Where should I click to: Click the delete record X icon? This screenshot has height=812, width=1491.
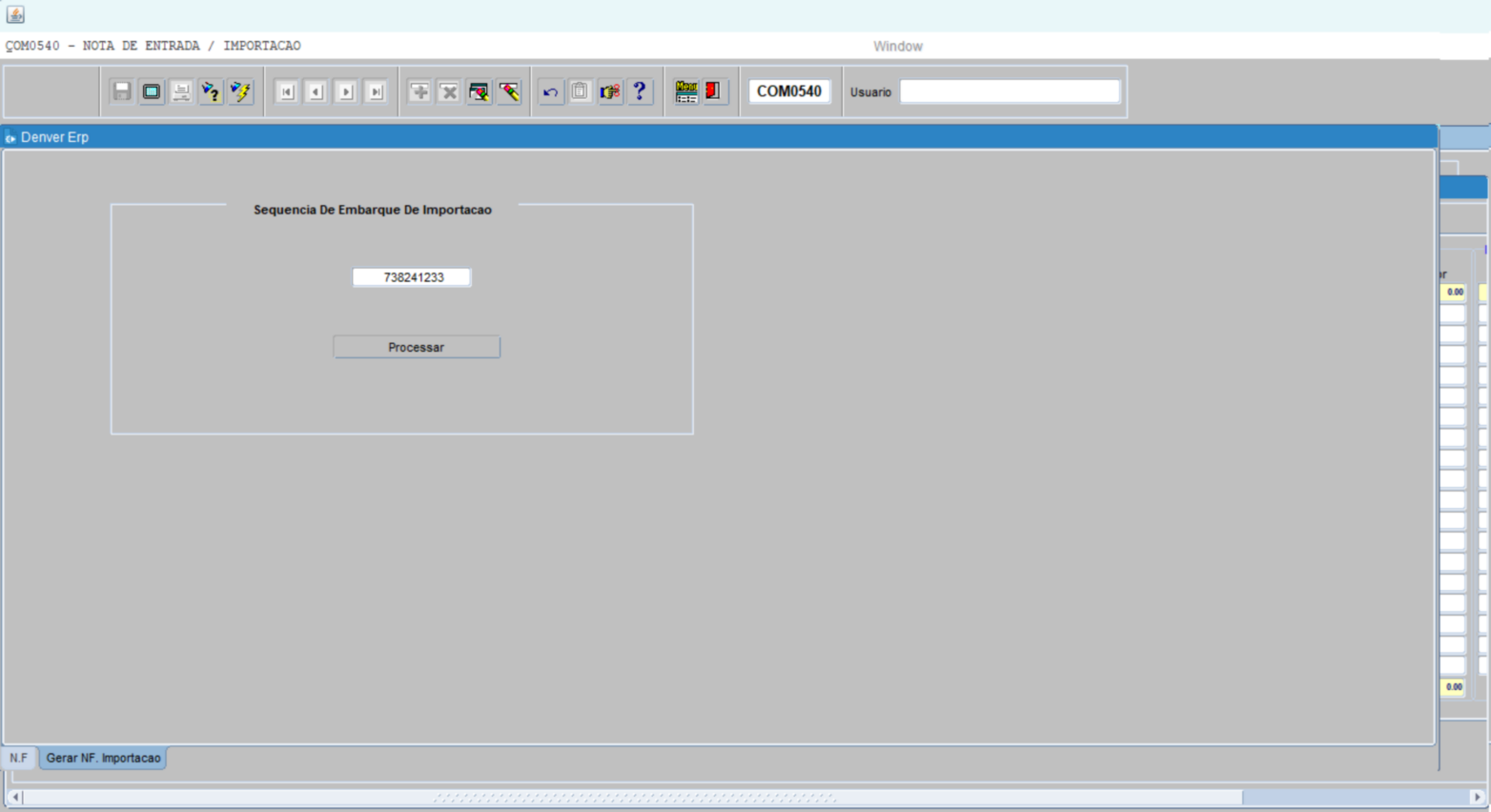click(x=449, y=91)
